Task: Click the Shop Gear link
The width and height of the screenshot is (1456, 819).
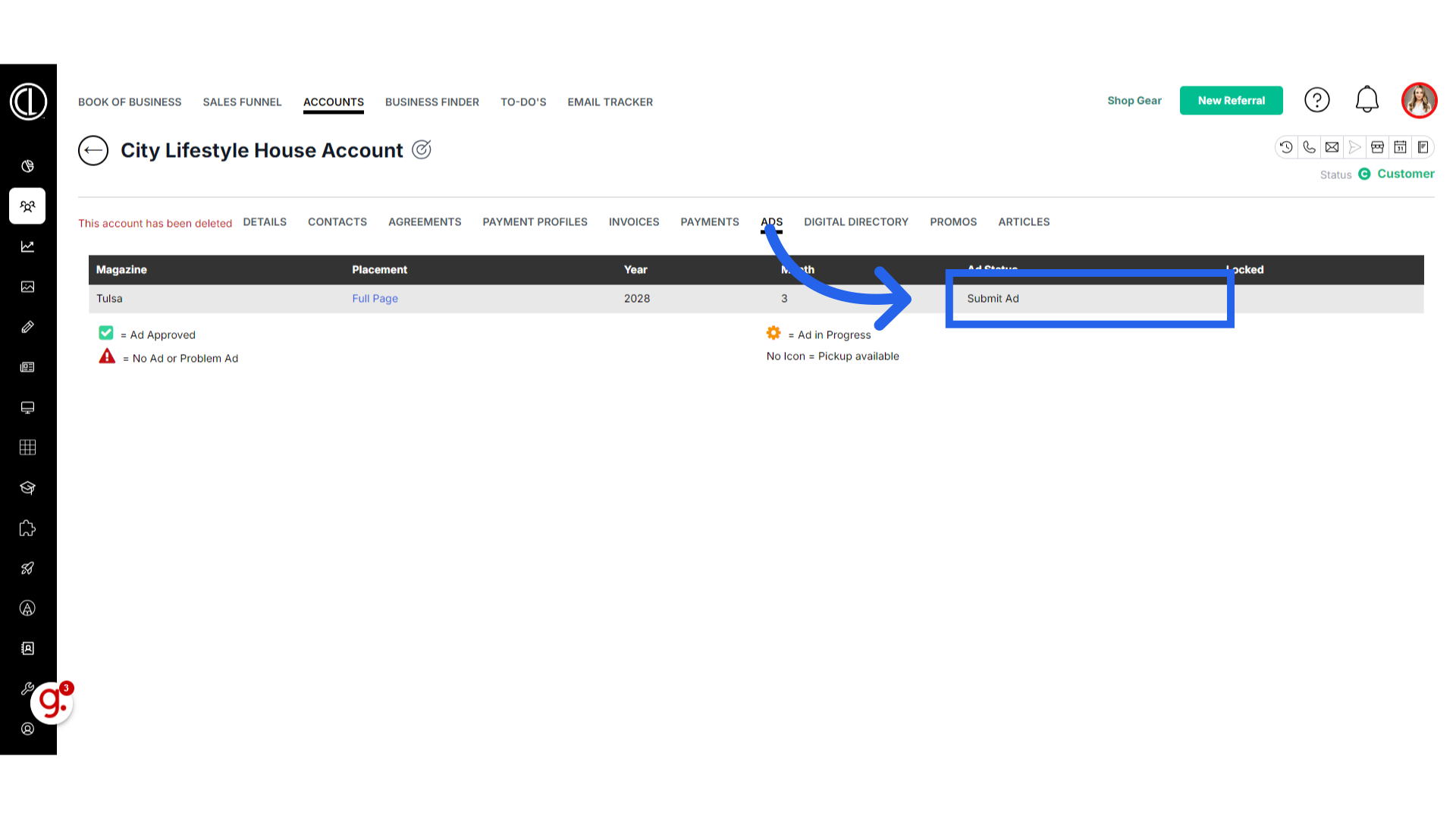Action: pos(1134,100)
